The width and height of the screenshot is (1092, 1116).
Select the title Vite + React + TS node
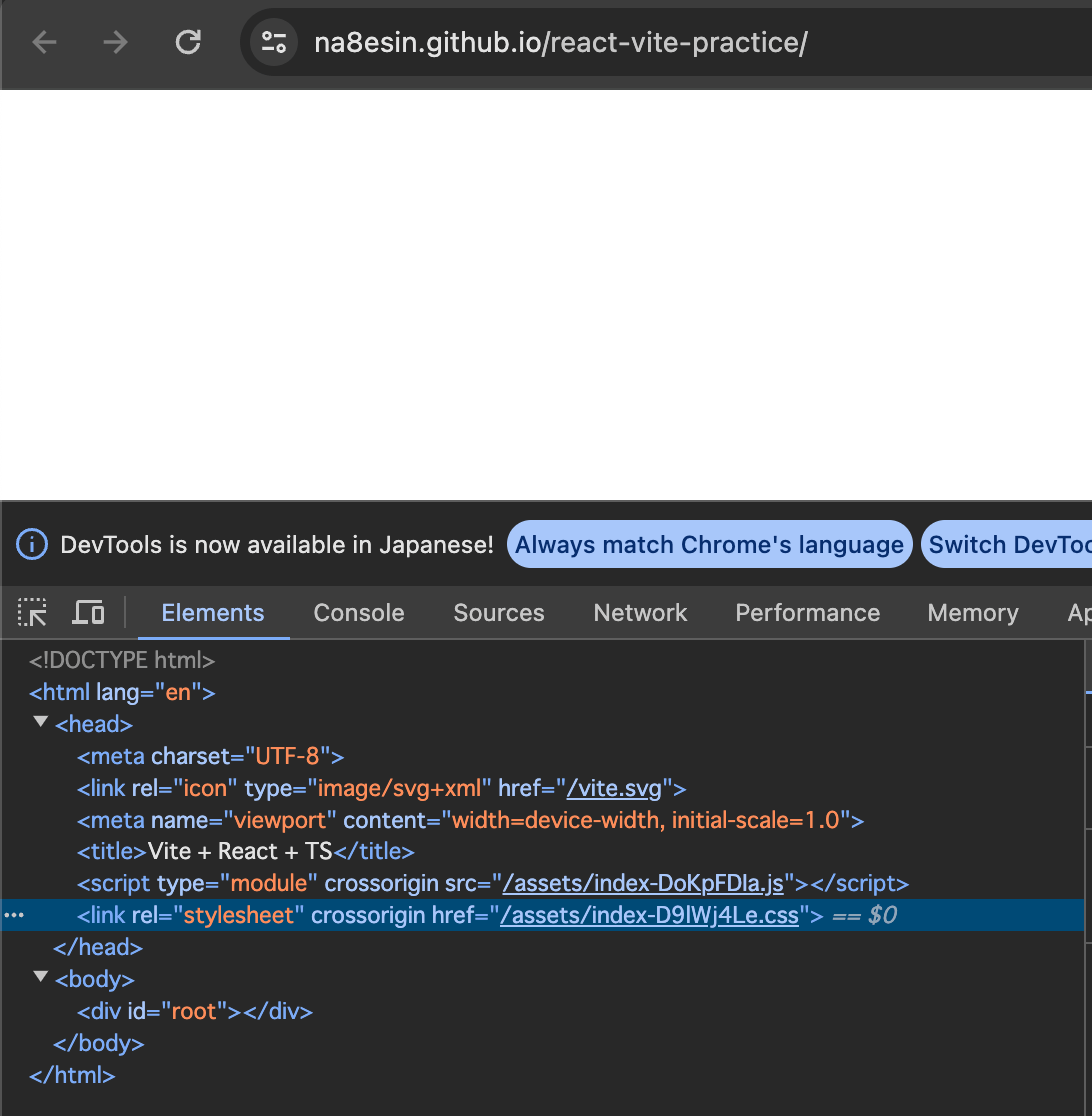click(x=246, y=851)
